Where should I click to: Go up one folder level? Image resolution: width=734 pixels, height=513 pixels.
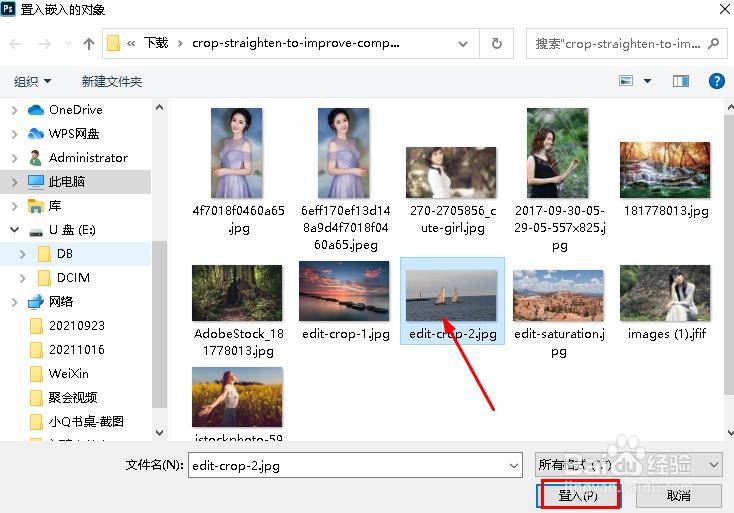[88, 44]
